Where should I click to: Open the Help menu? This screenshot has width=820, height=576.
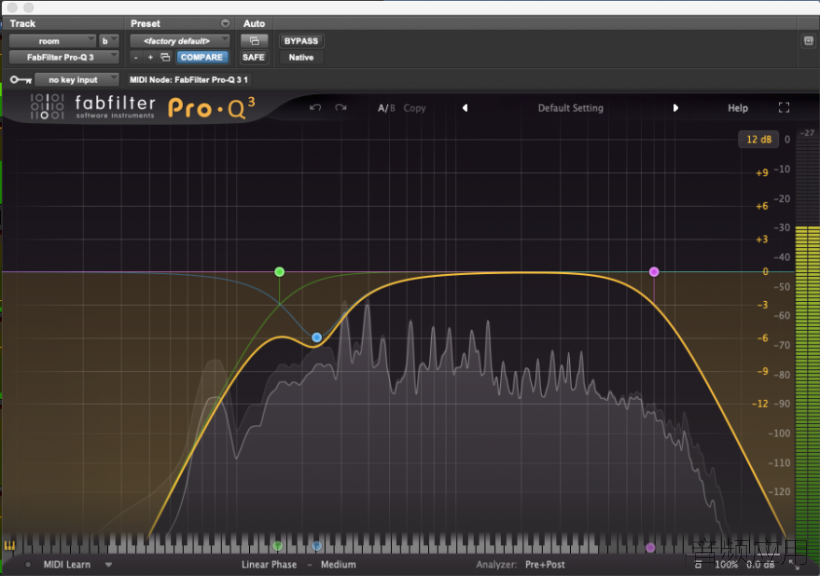coord(737,108)
